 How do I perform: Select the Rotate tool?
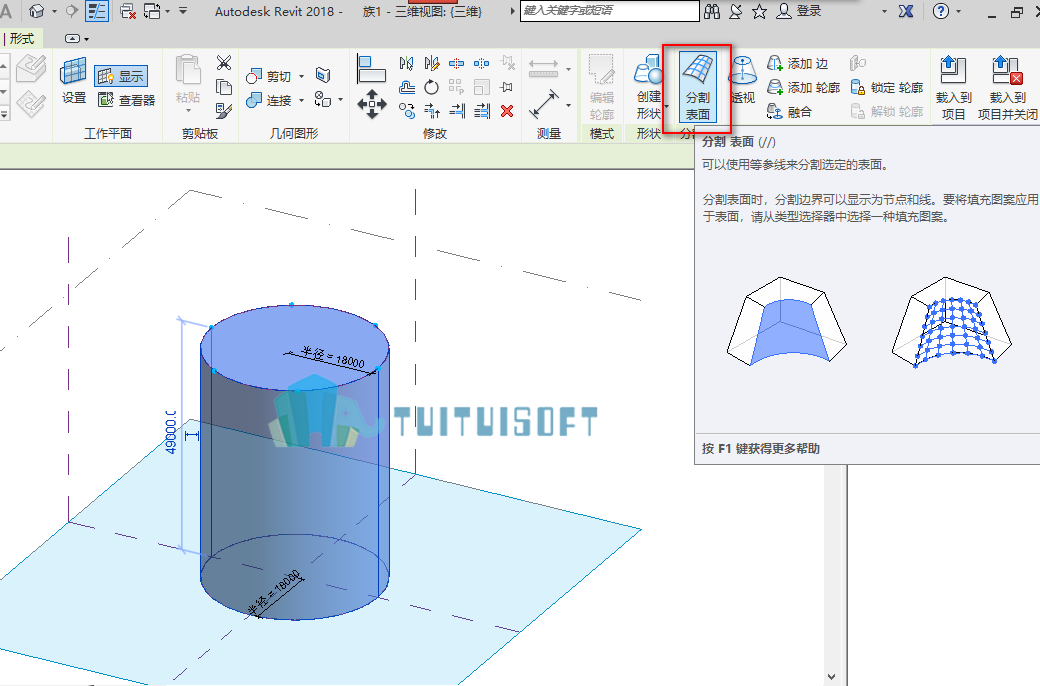(x=432, y=87)
